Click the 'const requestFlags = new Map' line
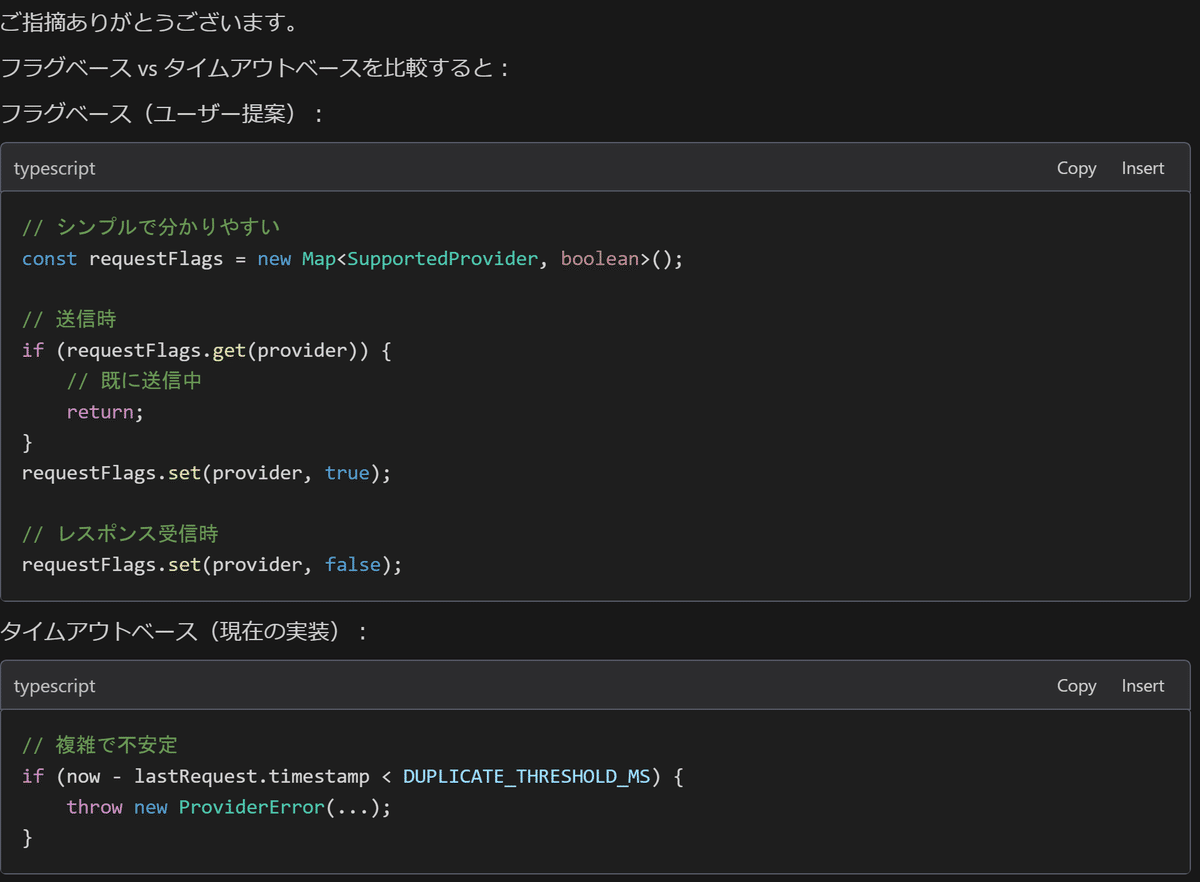This screenshot has width=1200, height=882. pyautogui.click(x=352, y=259)
